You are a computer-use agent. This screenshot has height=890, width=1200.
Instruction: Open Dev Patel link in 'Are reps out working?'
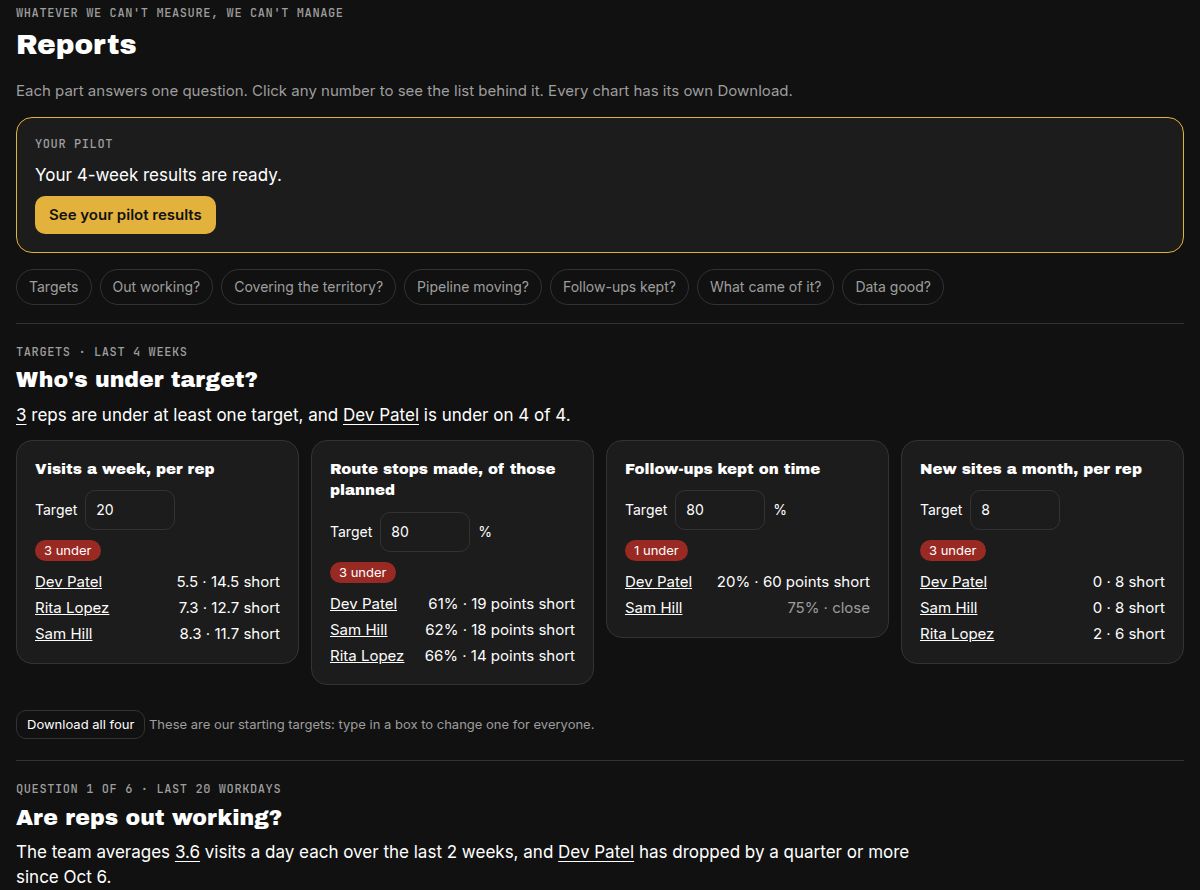pyautogui.click(x=596, y=852)
